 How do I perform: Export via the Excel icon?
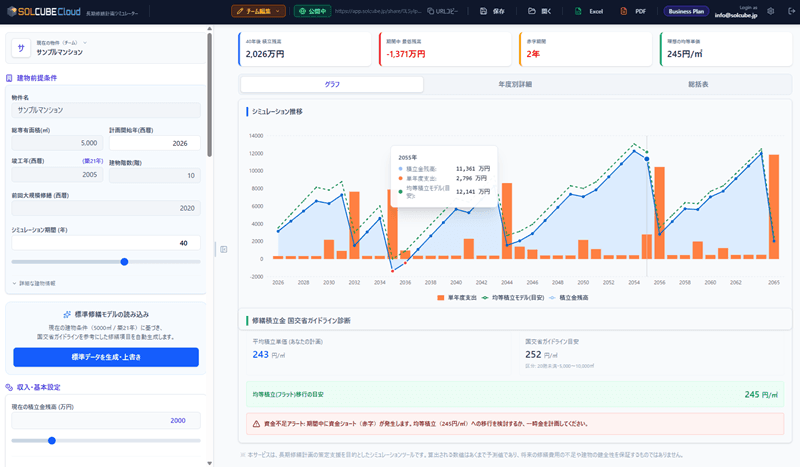tap(579, 11)
